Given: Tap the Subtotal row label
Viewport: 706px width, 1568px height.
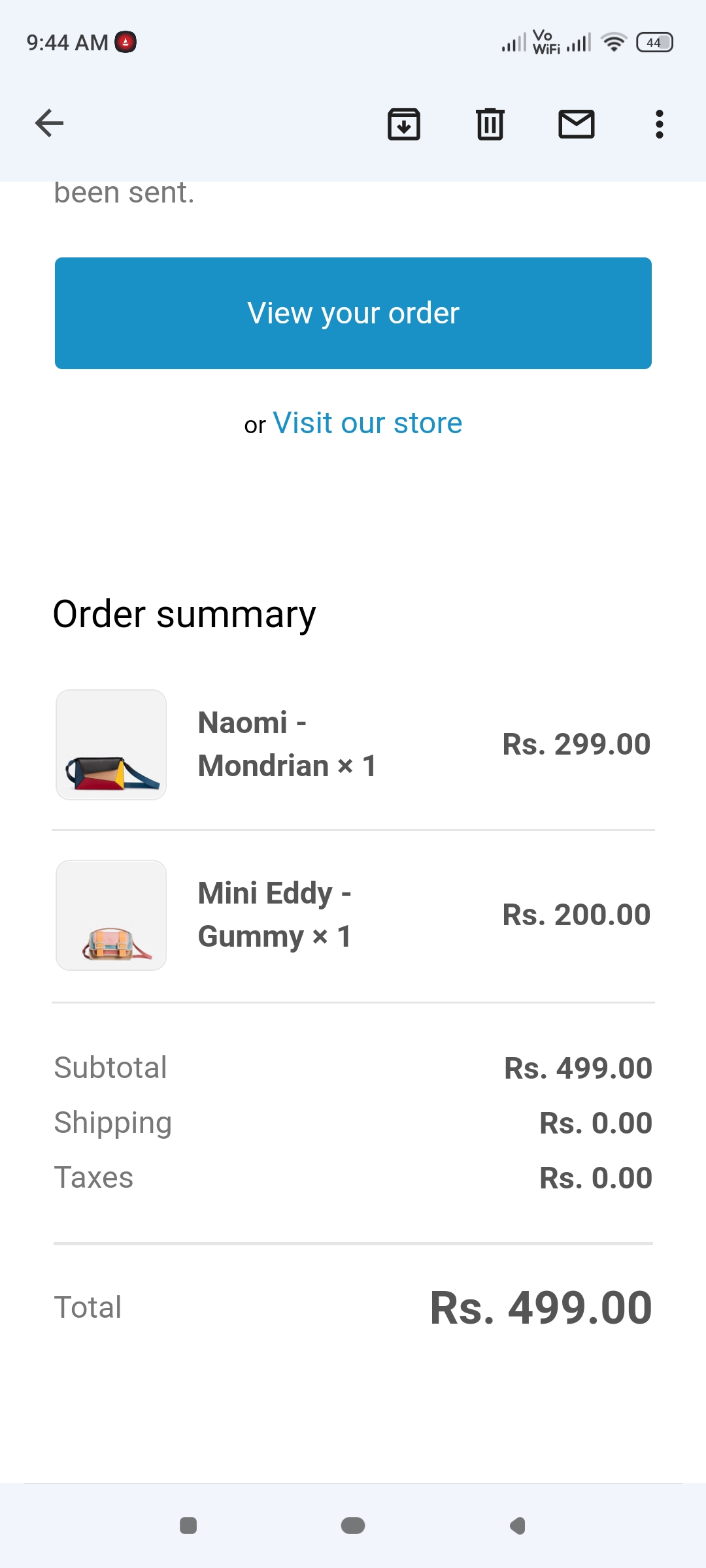Looking at the screenshot, I should pos(110,1068).
